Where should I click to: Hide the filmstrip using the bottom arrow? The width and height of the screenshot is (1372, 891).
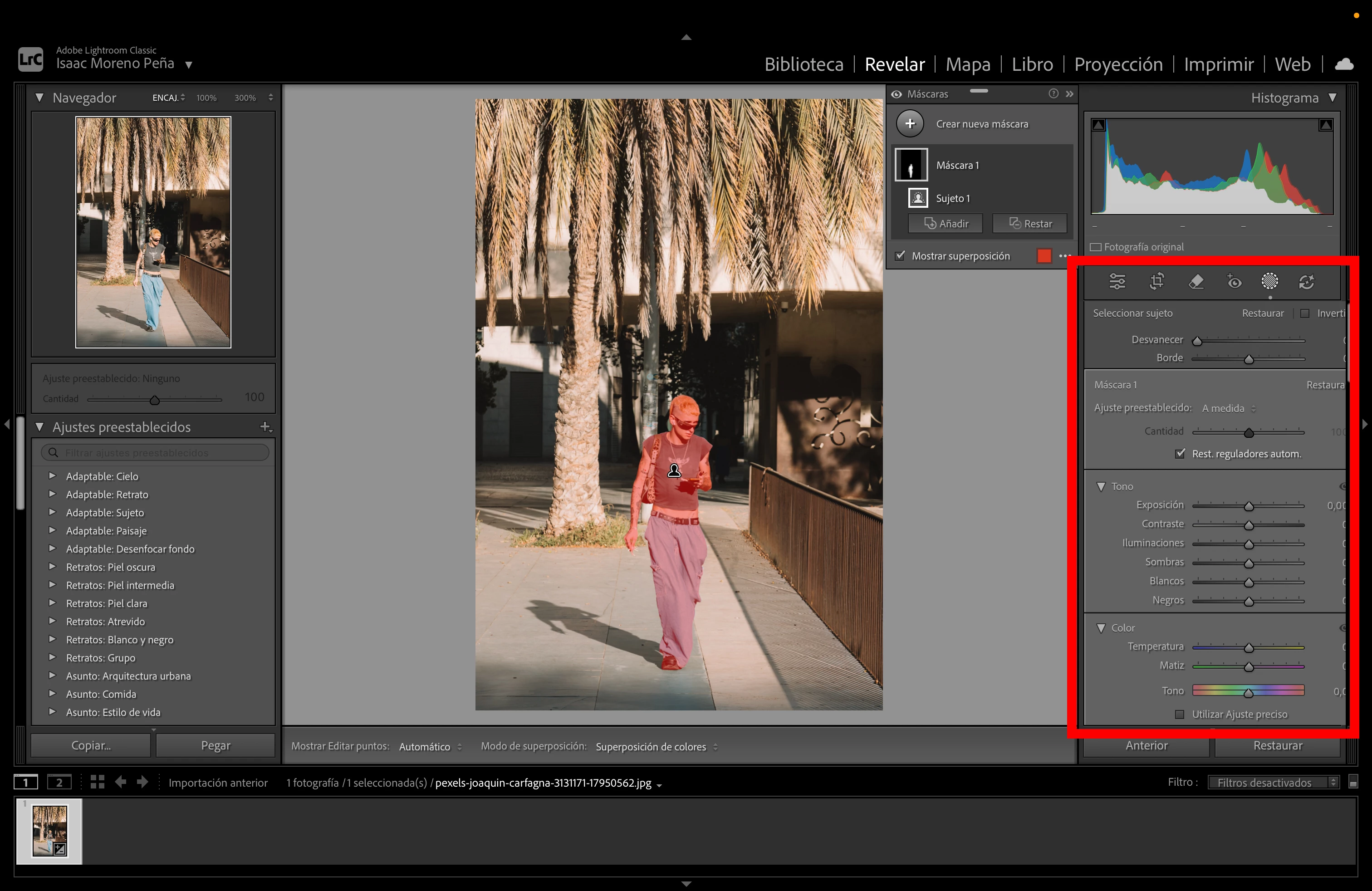click(x=686, y=883)
